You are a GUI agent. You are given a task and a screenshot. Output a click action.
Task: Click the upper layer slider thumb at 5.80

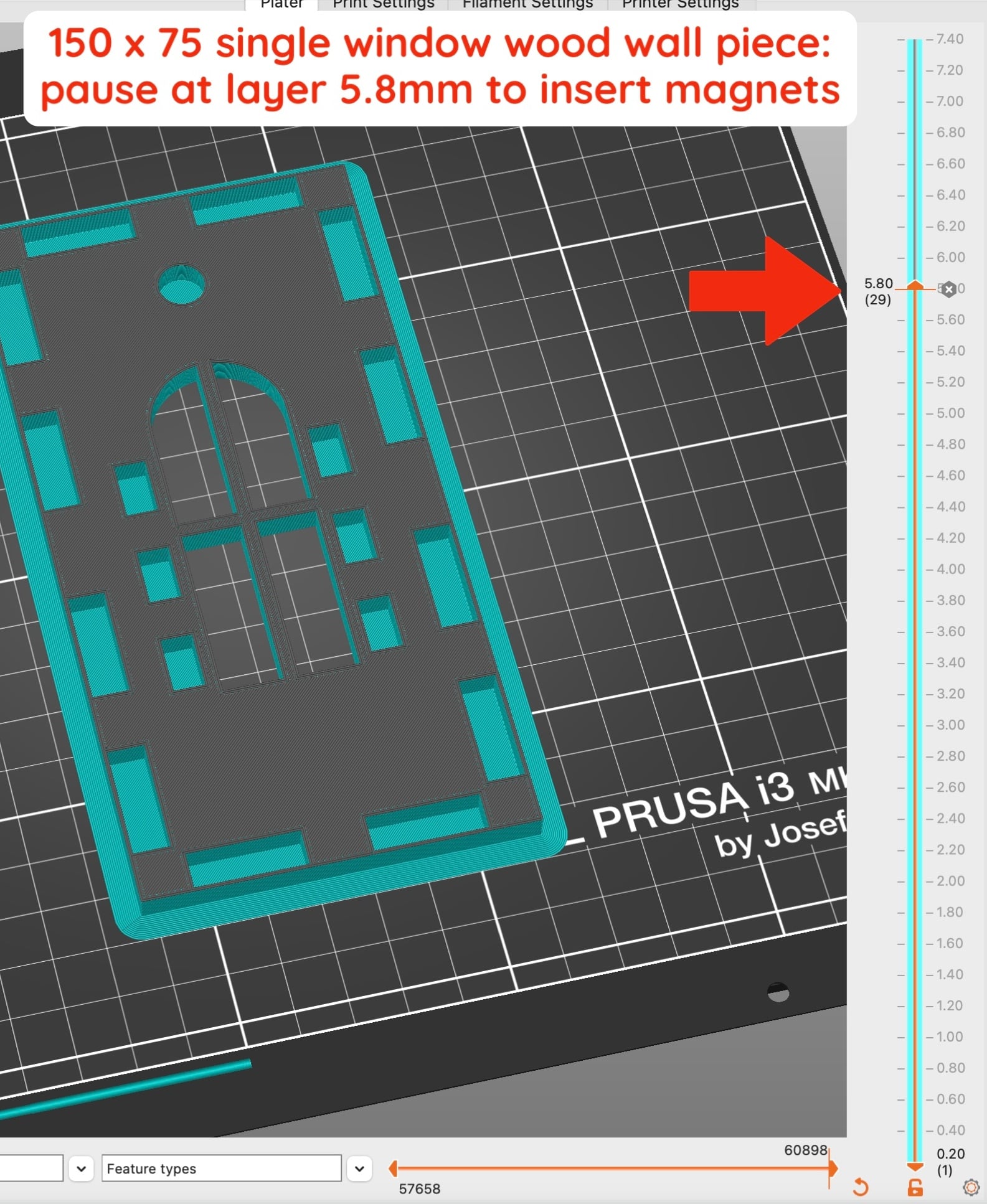pyautogui.click(x=915, y=285)
